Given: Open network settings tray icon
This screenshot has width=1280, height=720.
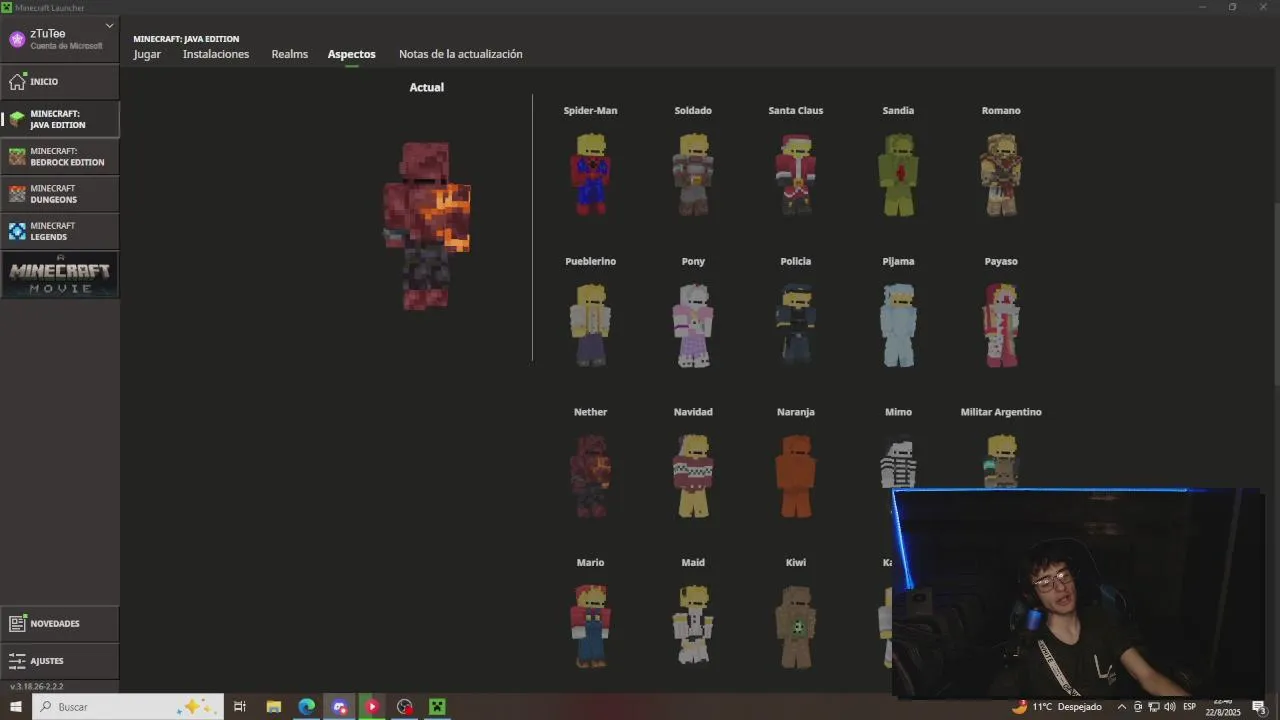Looking at the screenshot, I should point(1153,707).
